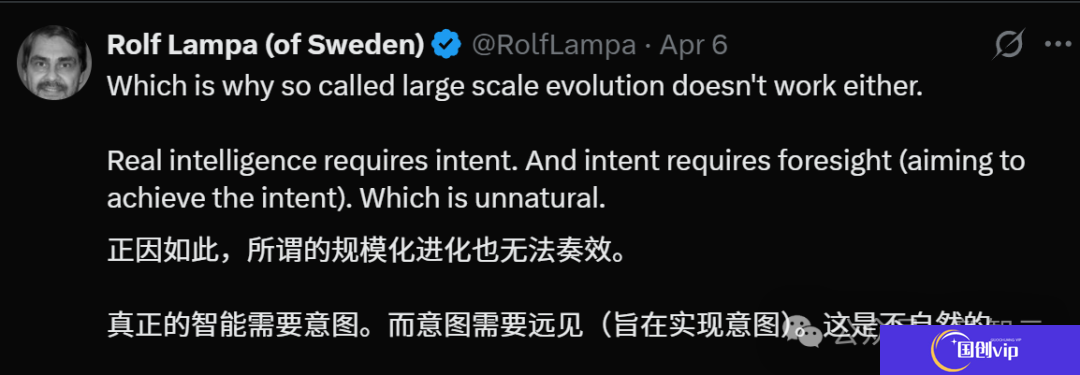Open Rolf Lampa's profile avatar photo
This screenshot has height=375, width=1080.
(54, 63)
